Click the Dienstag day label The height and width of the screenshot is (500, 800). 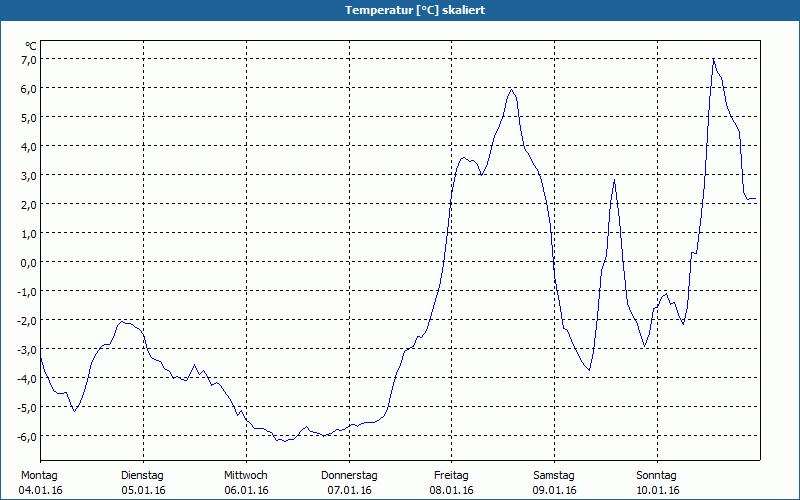142,476
